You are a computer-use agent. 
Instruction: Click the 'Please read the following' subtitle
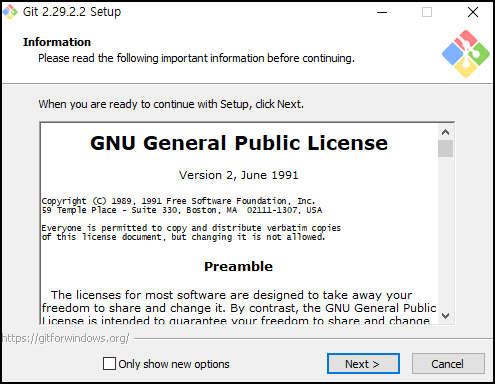coord(196,58)
